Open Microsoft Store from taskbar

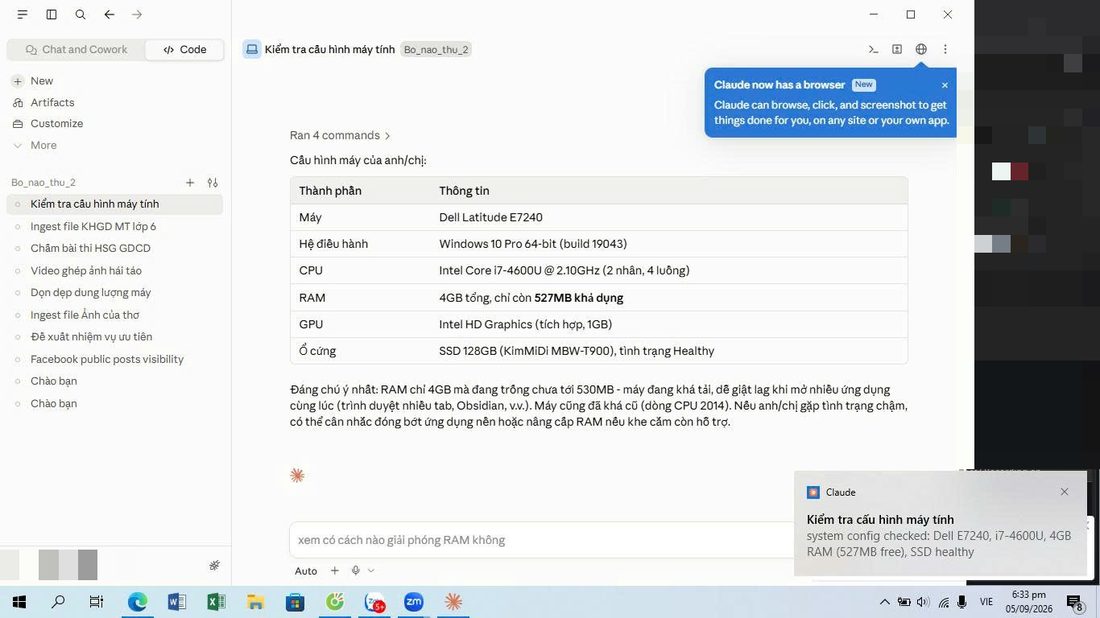[295, 602]
